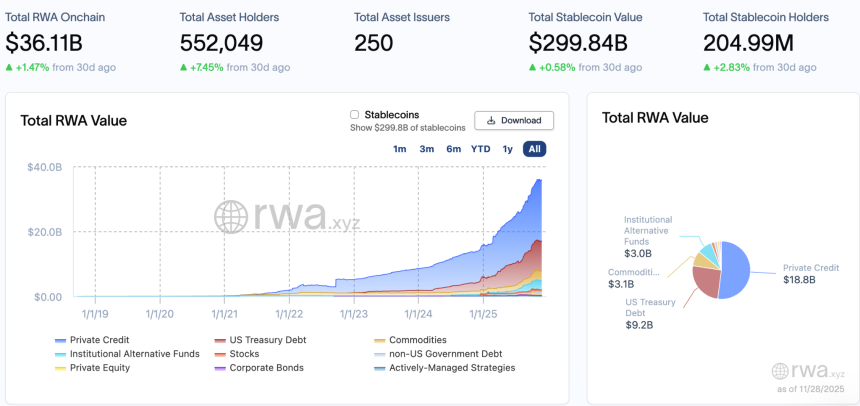Toggle the Institutional Alternative Funds legend marker
This screenshot has height=406, width=860.
[x=61, y=355]
